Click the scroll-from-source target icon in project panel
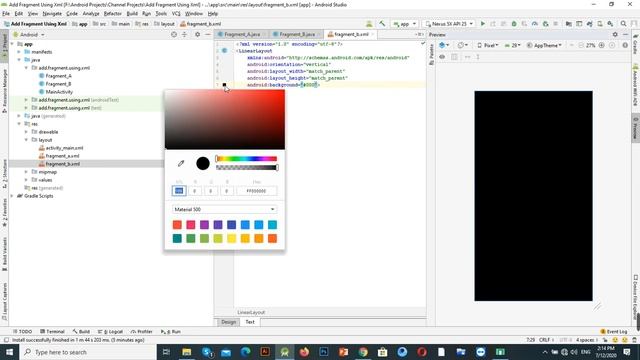This screenshot has width=640, height=360. pyautogui.click(x=174, y=35)
